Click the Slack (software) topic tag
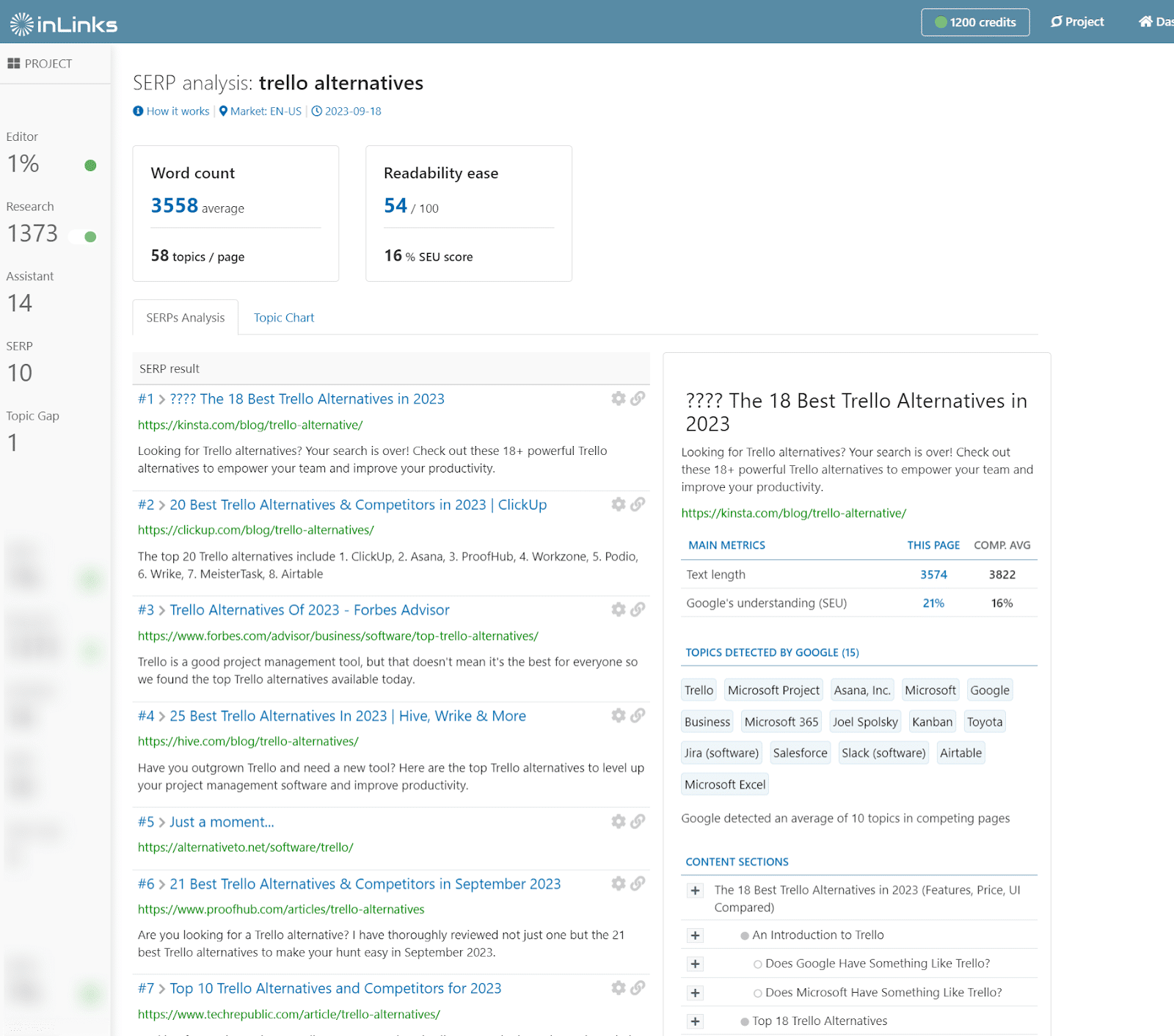The height and width of the screenshot is (1036, 1174). [883, 753]
